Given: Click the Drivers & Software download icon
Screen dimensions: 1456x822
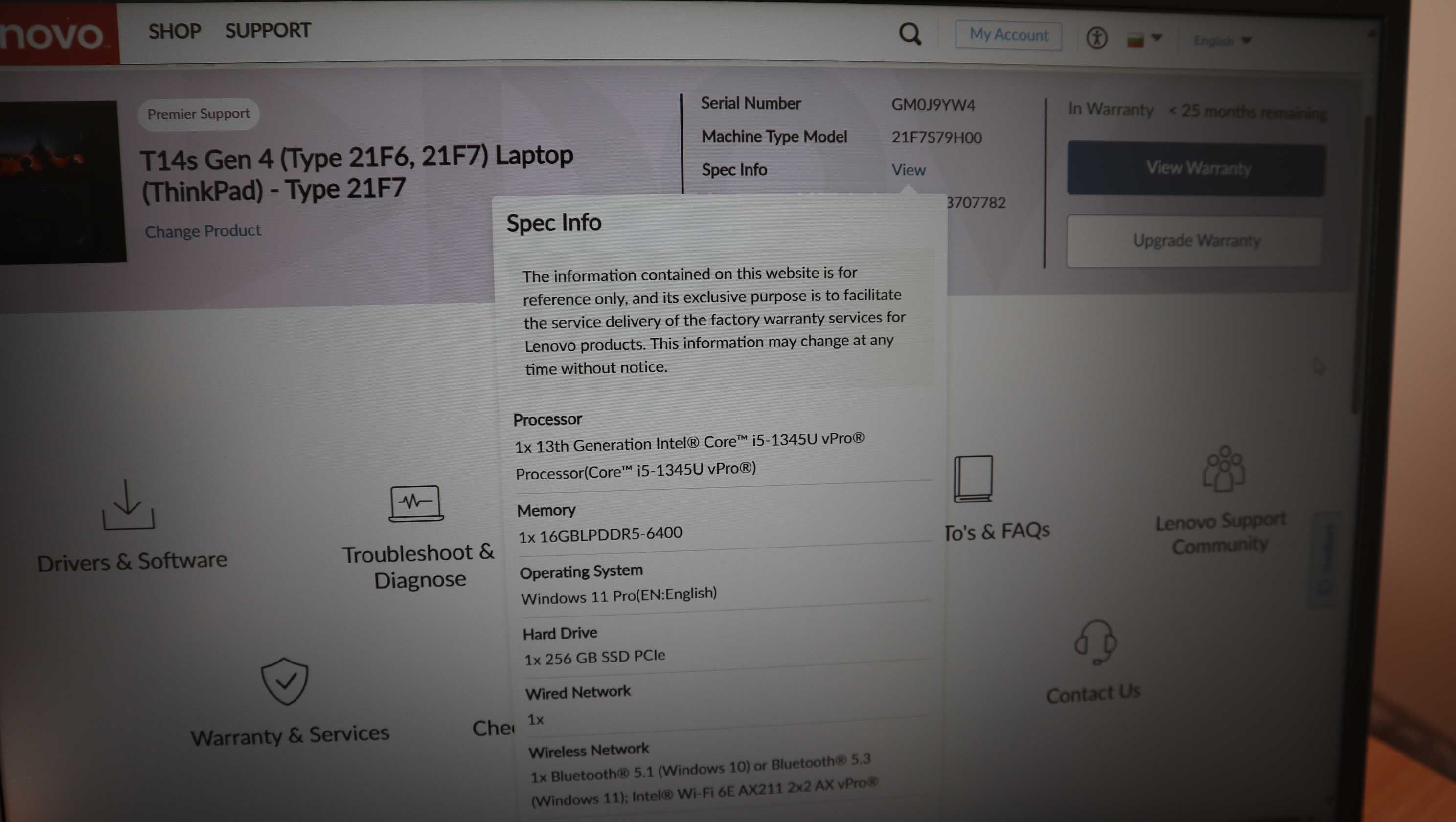Looking at the screenshot, I should (128, 504).
